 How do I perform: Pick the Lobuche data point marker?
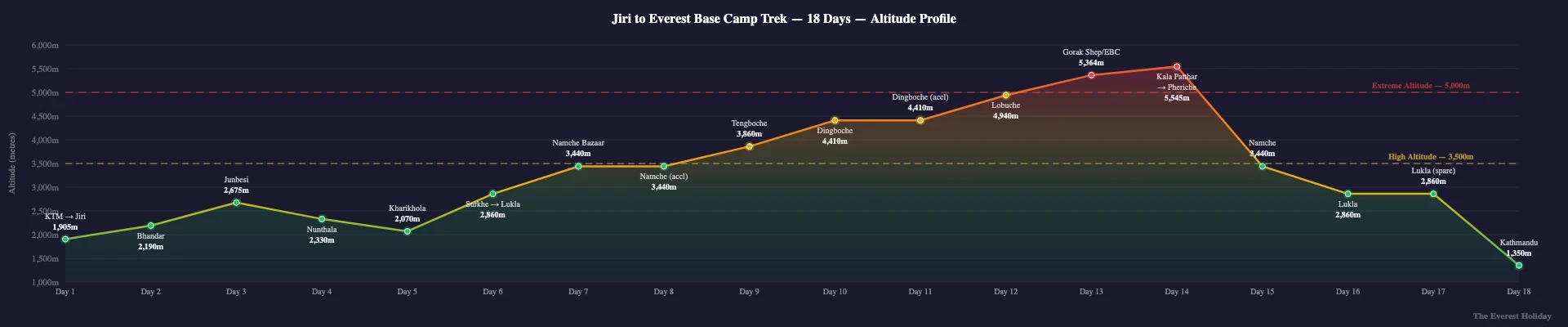tap(1006, 96)
